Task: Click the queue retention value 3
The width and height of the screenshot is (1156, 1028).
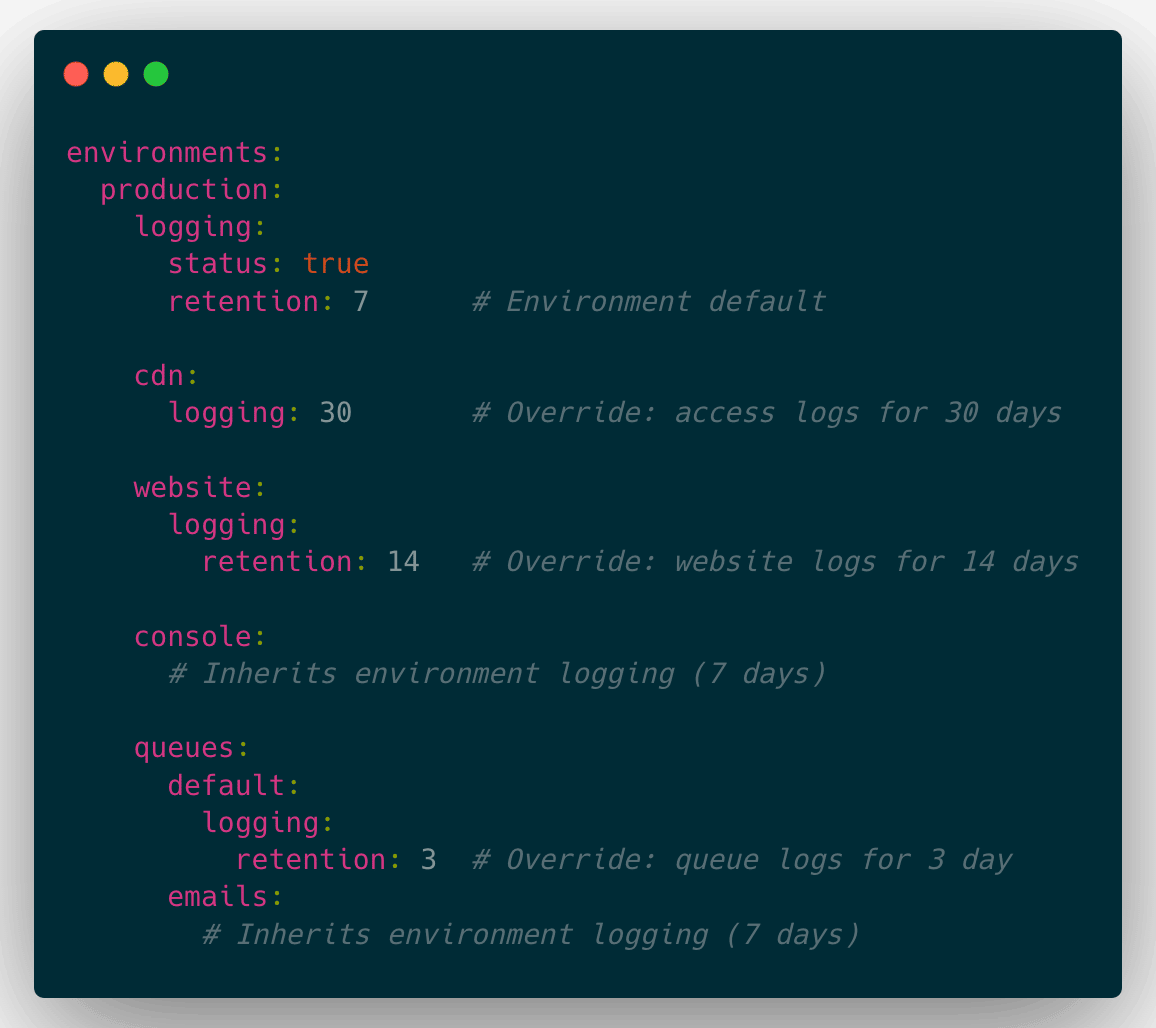Action: click(x=428, y=860)
